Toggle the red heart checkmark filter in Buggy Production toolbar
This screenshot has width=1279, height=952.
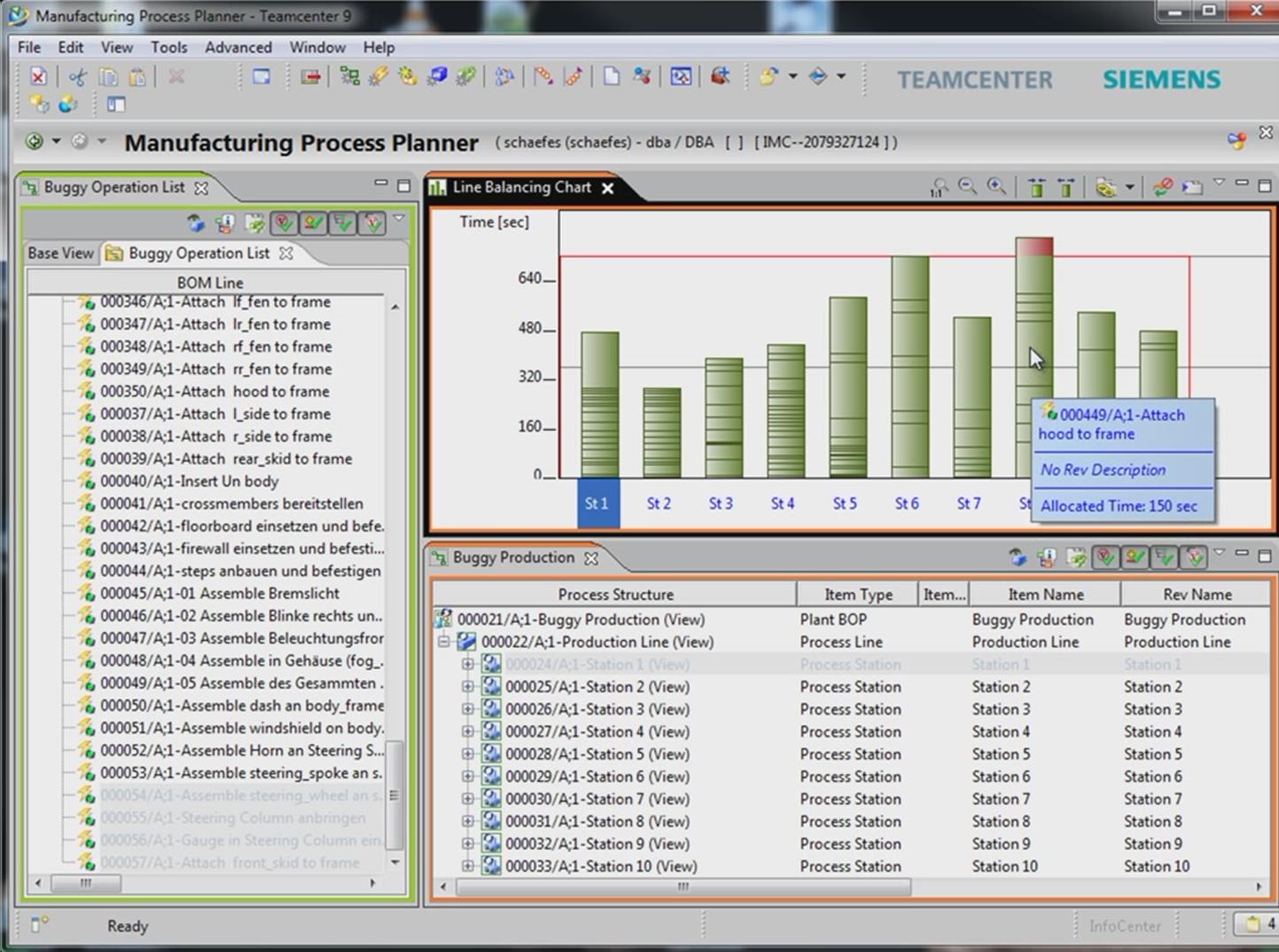pyautogui.click(x=1105, y=558)
